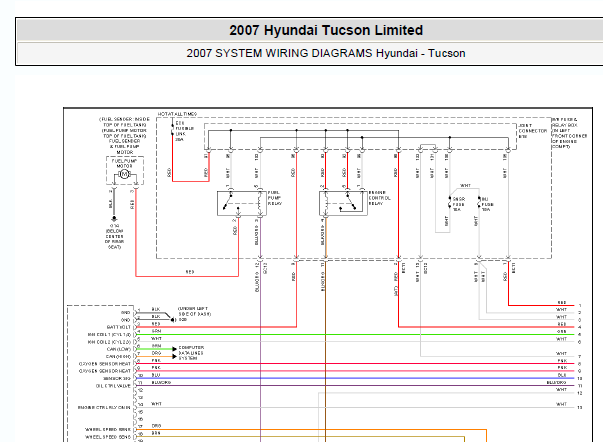Click the "HOT AT ALL TIMES" label
Image resolution: width=603 pixels, height=442 pixels.
pos(177,114)
